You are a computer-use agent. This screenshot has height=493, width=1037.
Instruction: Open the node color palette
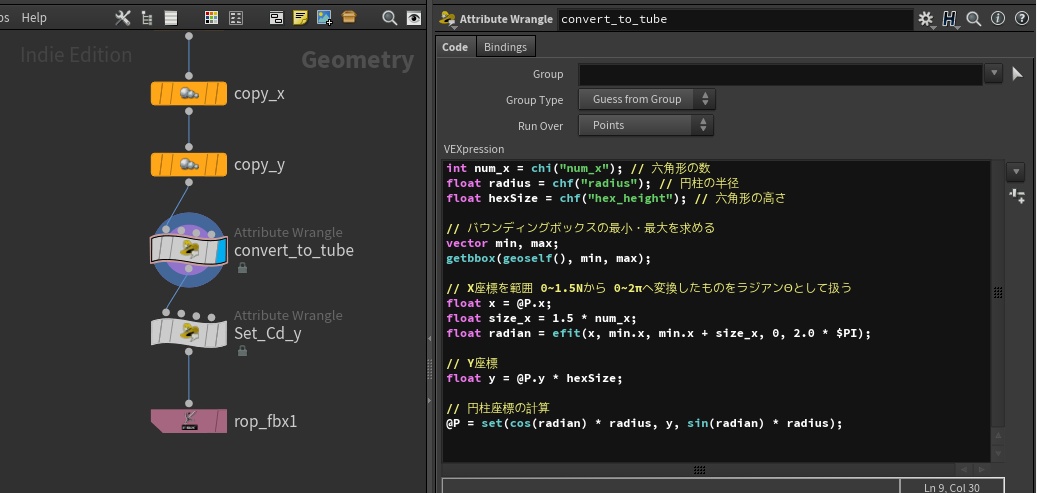212,18
